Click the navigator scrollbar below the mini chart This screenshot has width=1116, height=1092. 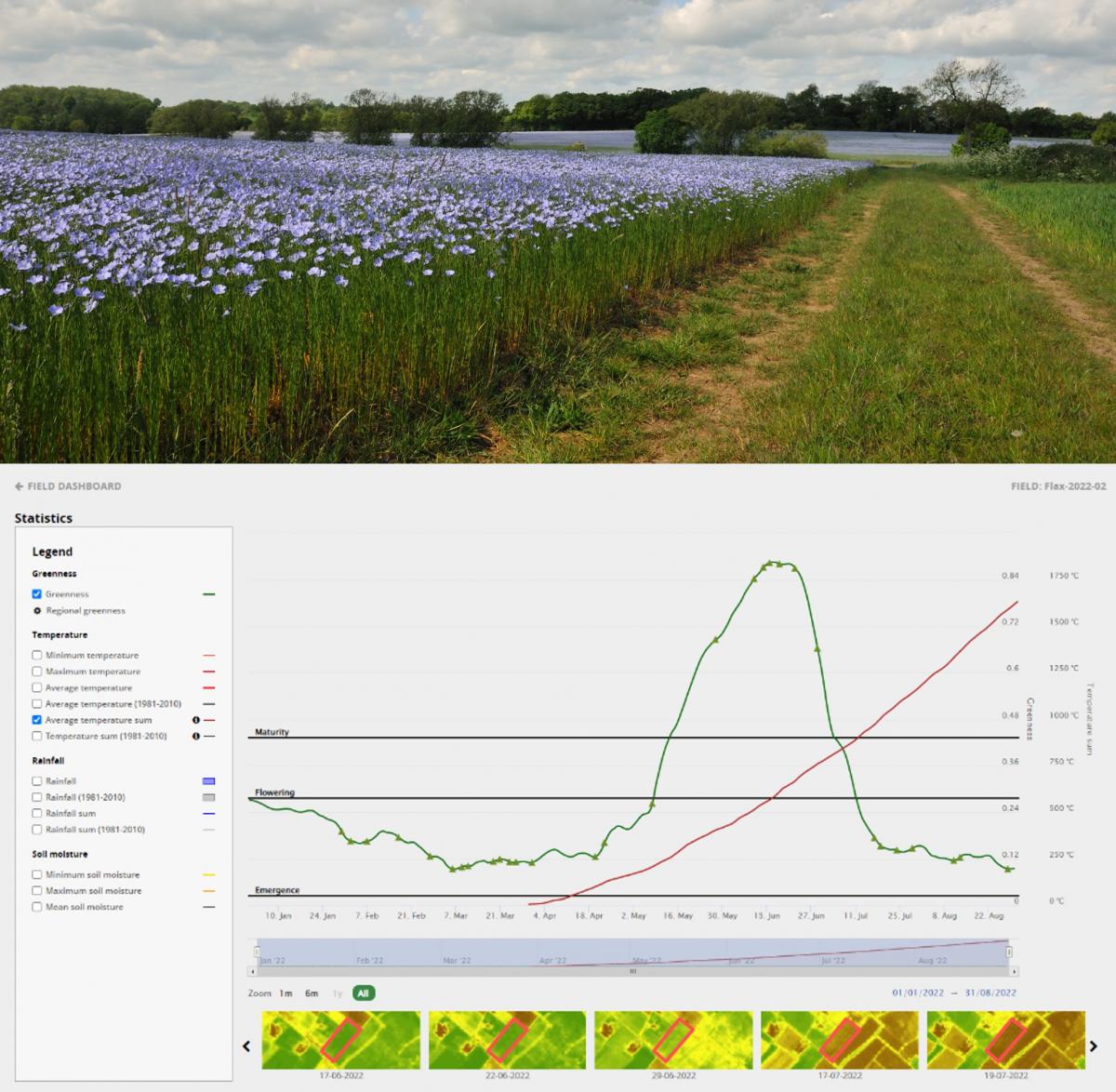(632, 971)
